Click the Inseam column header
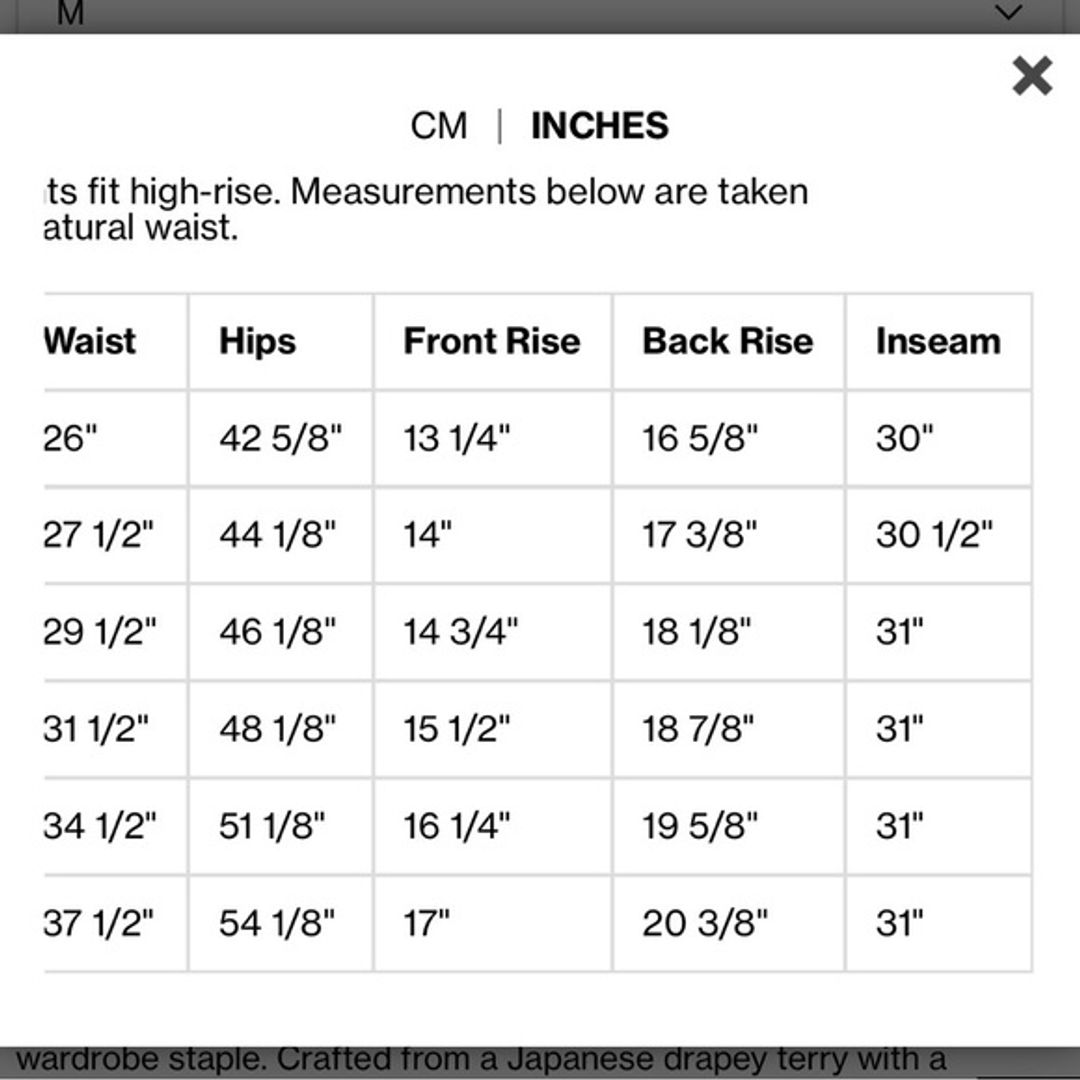Image resolution: width=1080 pixels, height=1080 pixels. pos(937,341)
